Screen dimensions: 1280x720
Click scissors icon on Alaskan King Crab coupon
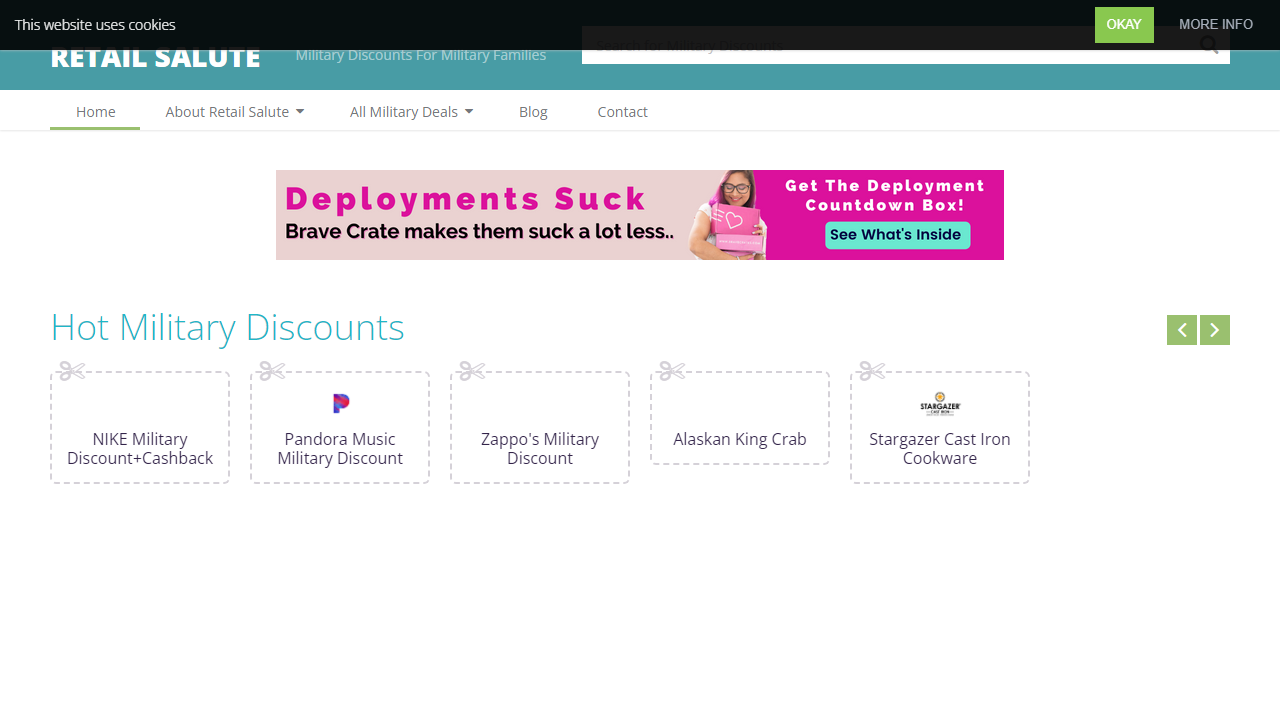(x=672, y=371)
